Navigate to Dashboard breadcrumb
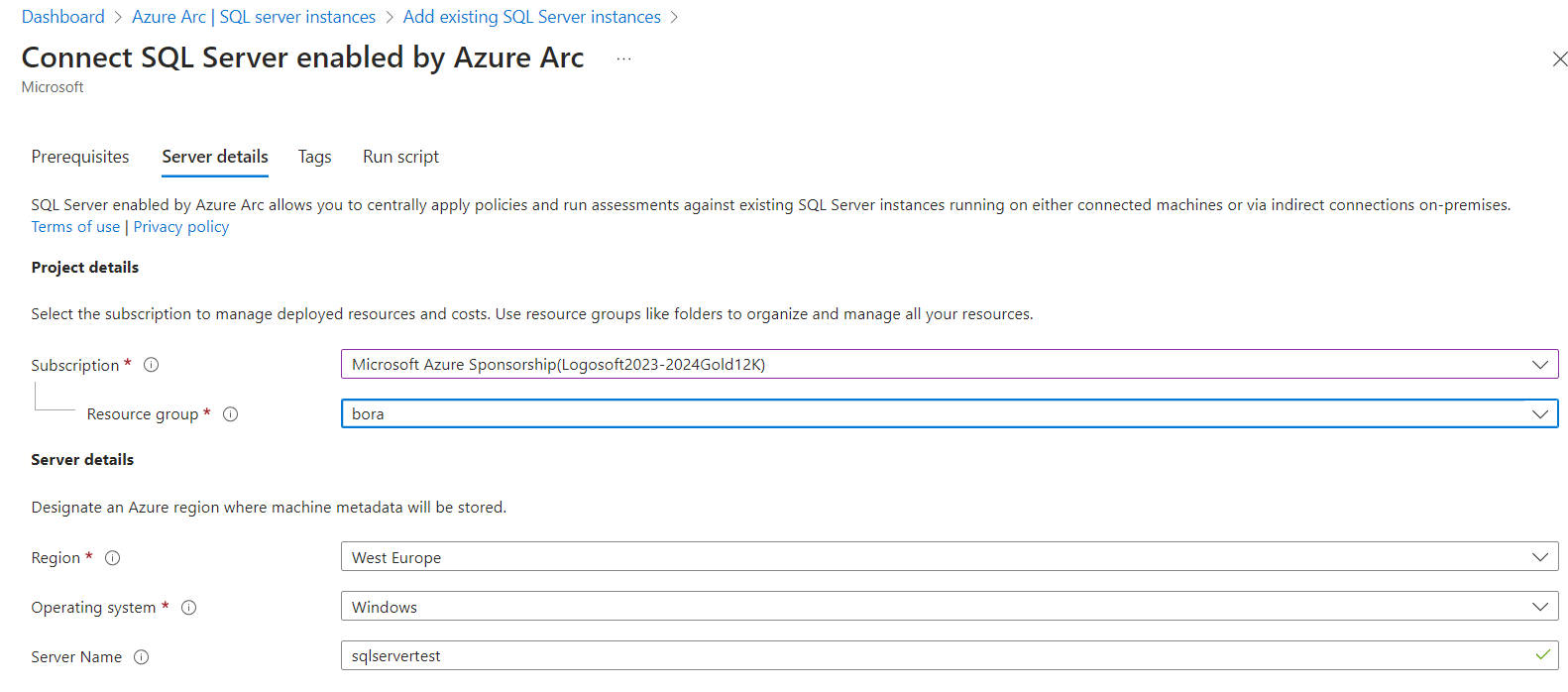1568x692 pixels. pyautogui.click(x=63, y=17)
